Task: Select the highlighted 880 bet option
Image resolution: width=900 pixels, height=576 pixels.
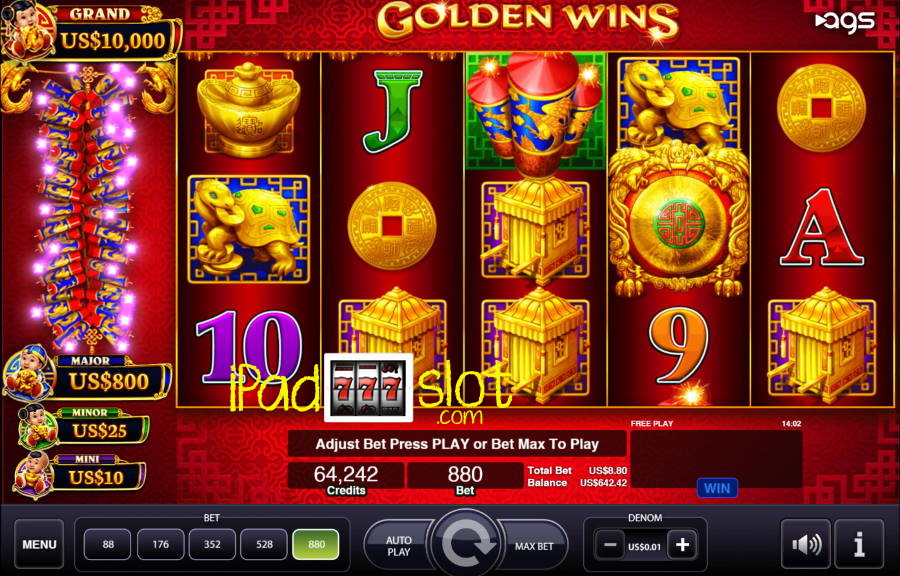Action: pos(316,544)
